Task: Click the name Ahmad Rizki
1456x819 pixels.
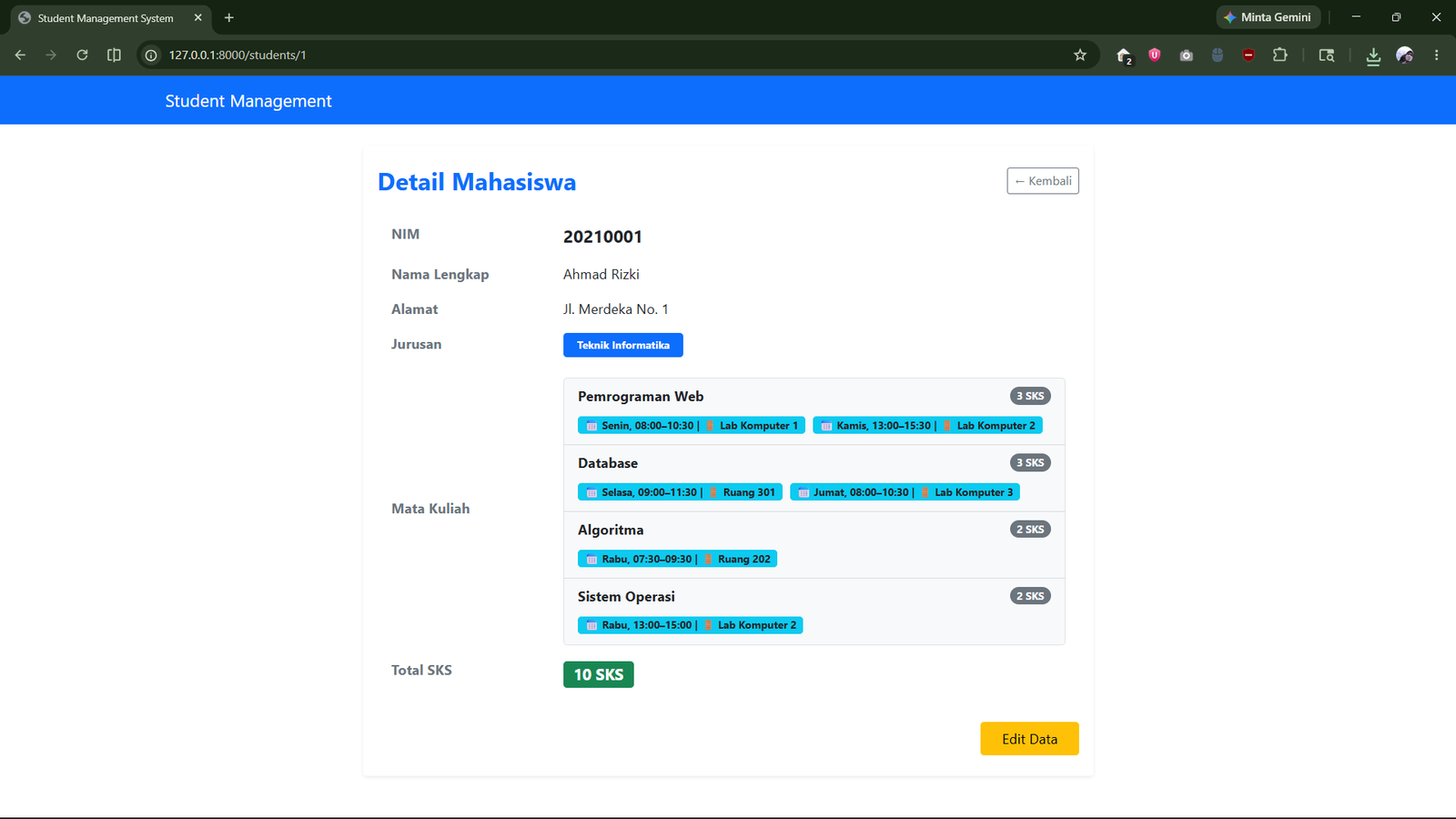Action: (601, 274)
